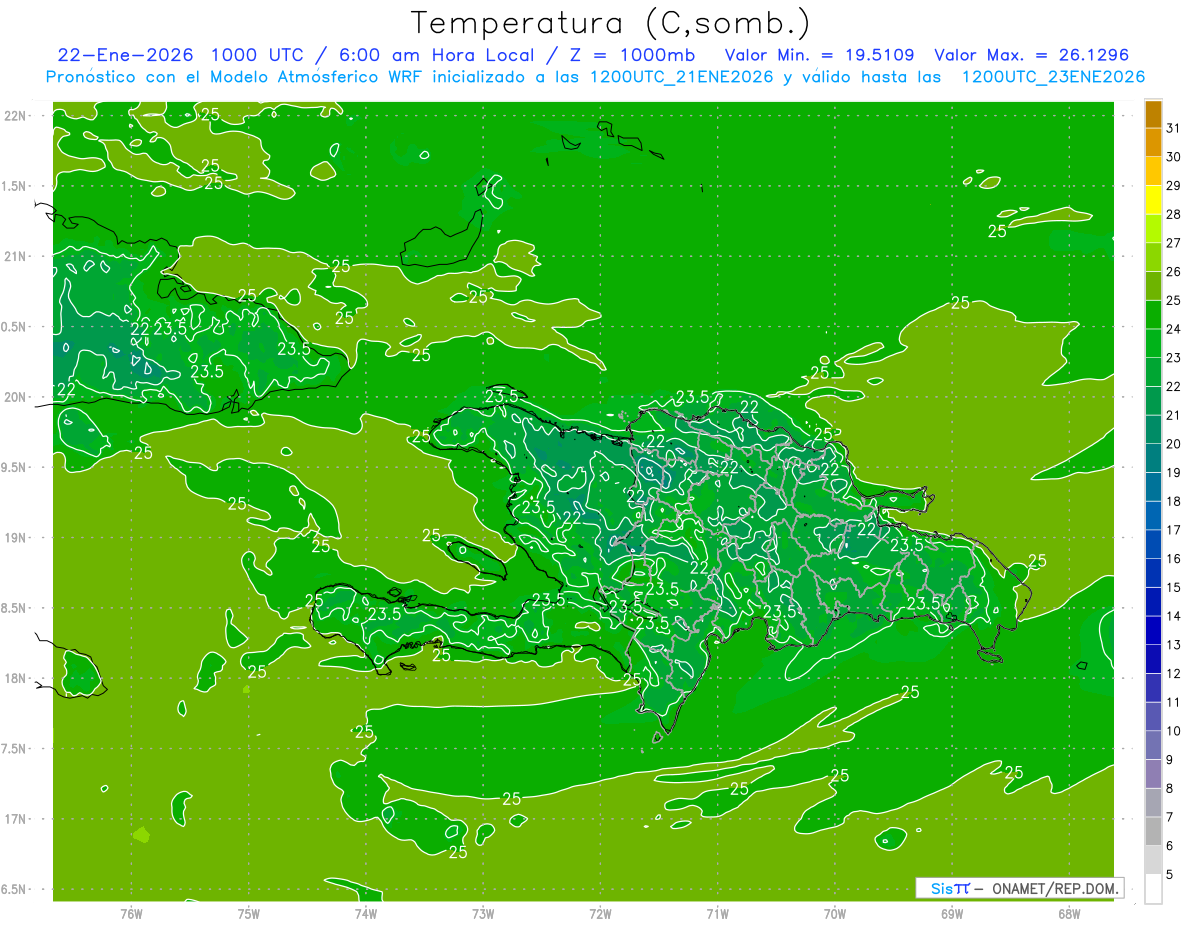Click the '72W' longitude axis label
The image size is (1200, 927).
tap(600, 913)
